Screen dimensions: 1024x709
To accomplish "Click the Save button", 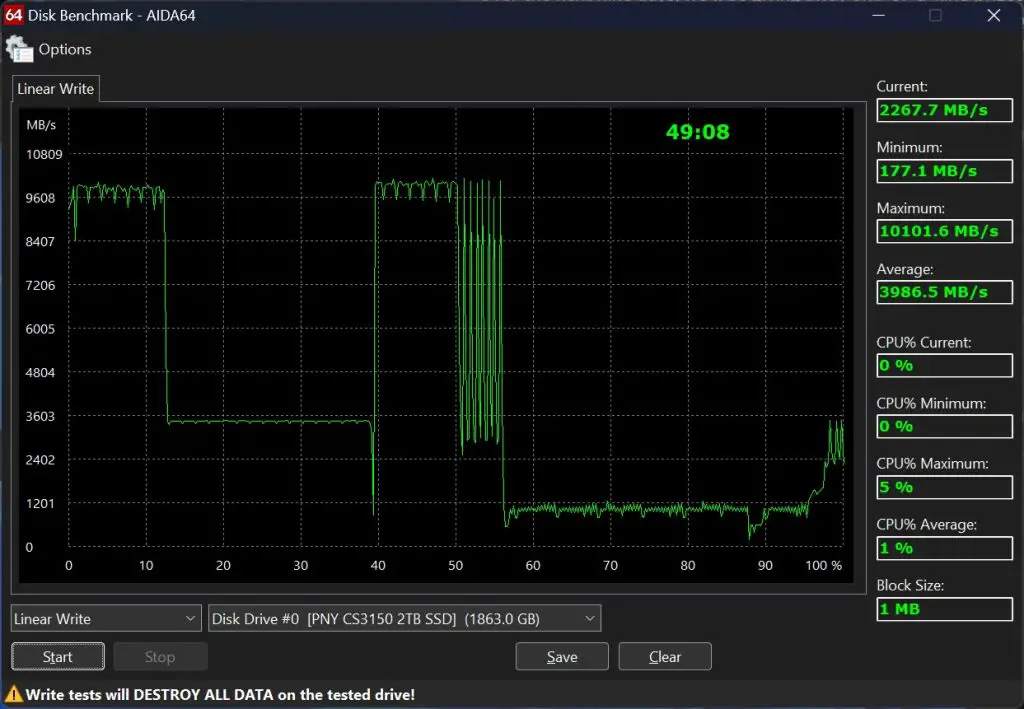I will point(562,657).
